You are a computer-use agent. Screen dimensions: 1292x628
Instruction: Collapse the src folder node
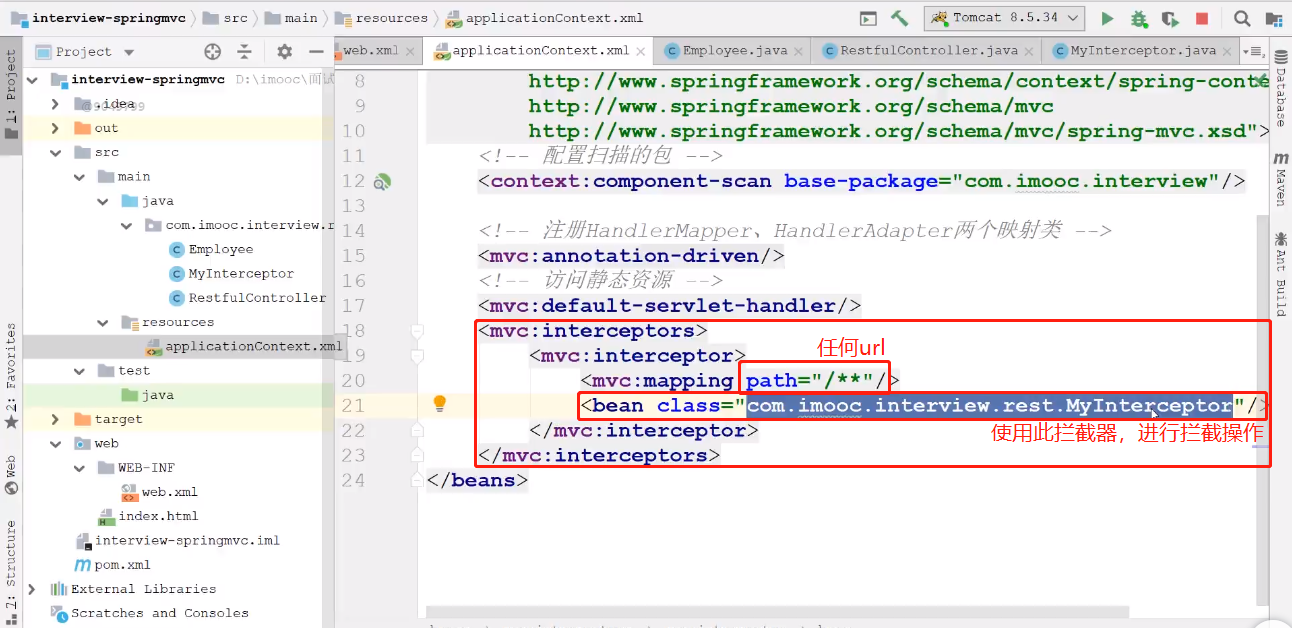coord(57,152)
